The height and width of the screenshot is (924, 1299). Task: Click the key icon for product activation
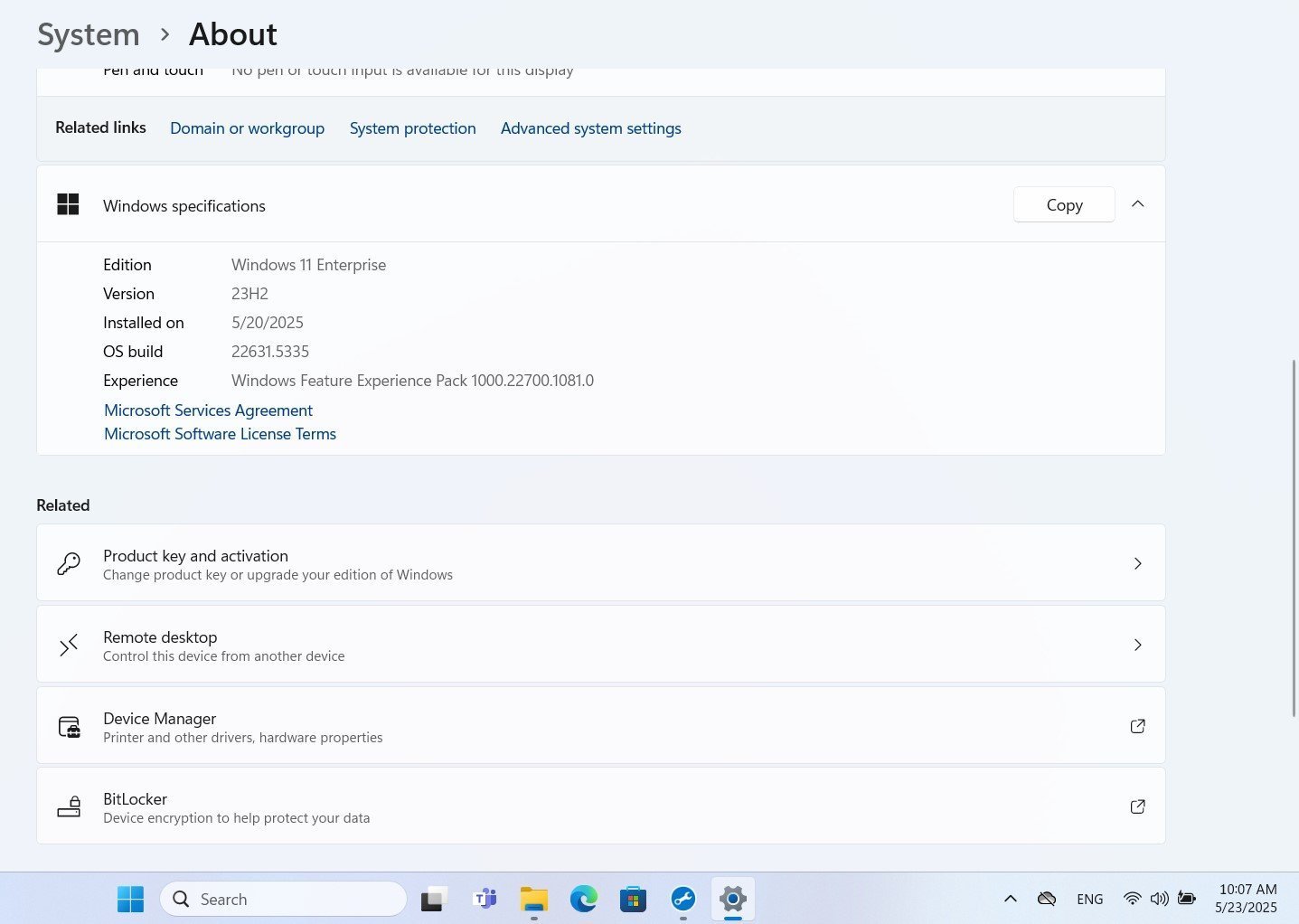(x=69, y=563)
